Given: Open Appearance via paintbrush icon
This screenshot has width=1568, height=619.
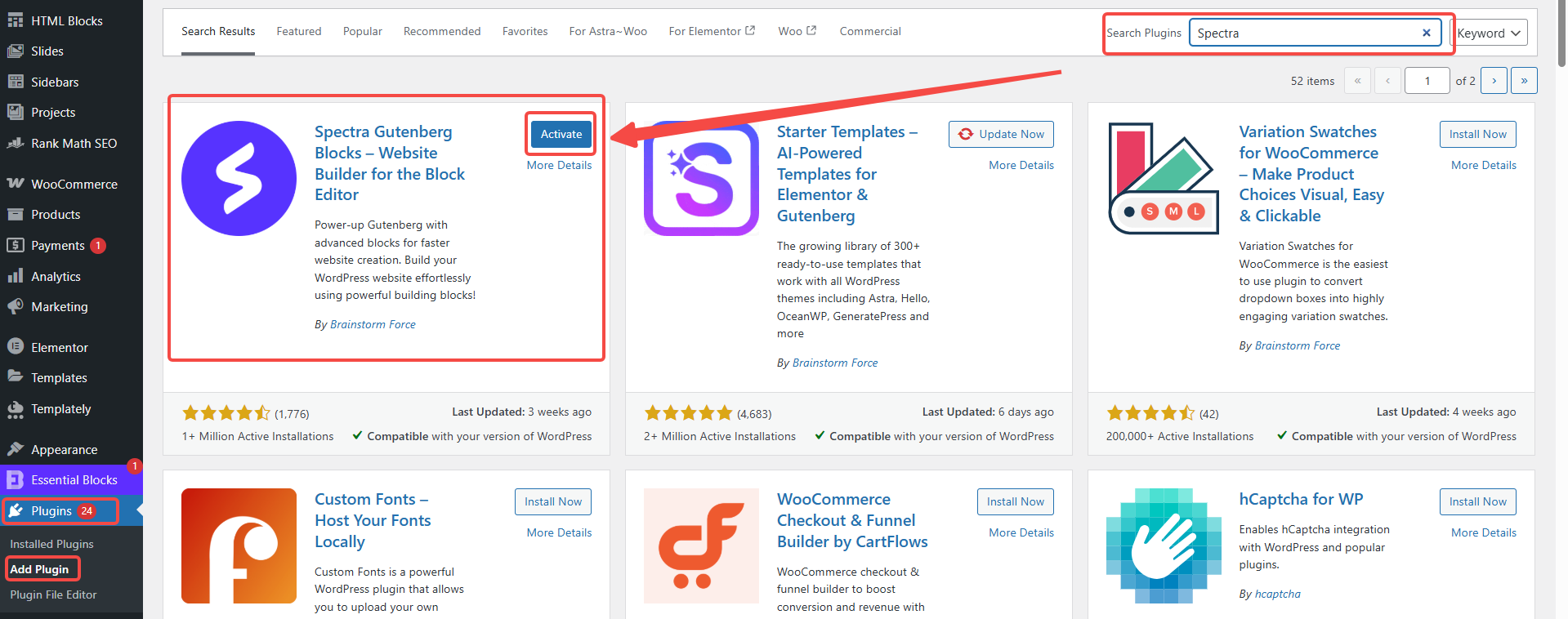Looking at the screenshot, I should point(15,449).
